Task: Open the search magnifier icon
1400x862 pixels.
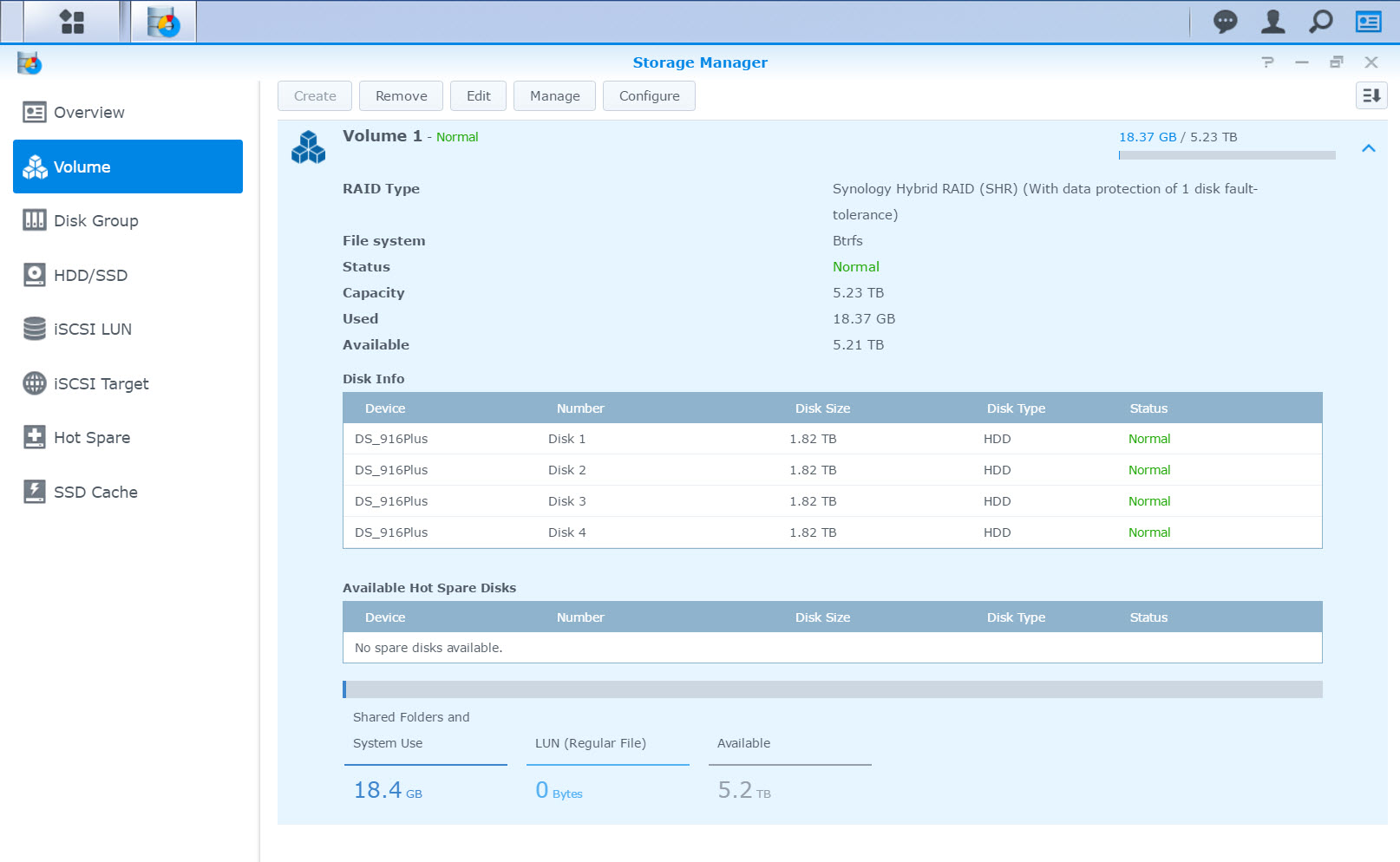Action: pyautogui.click(x=1320, y=22)
